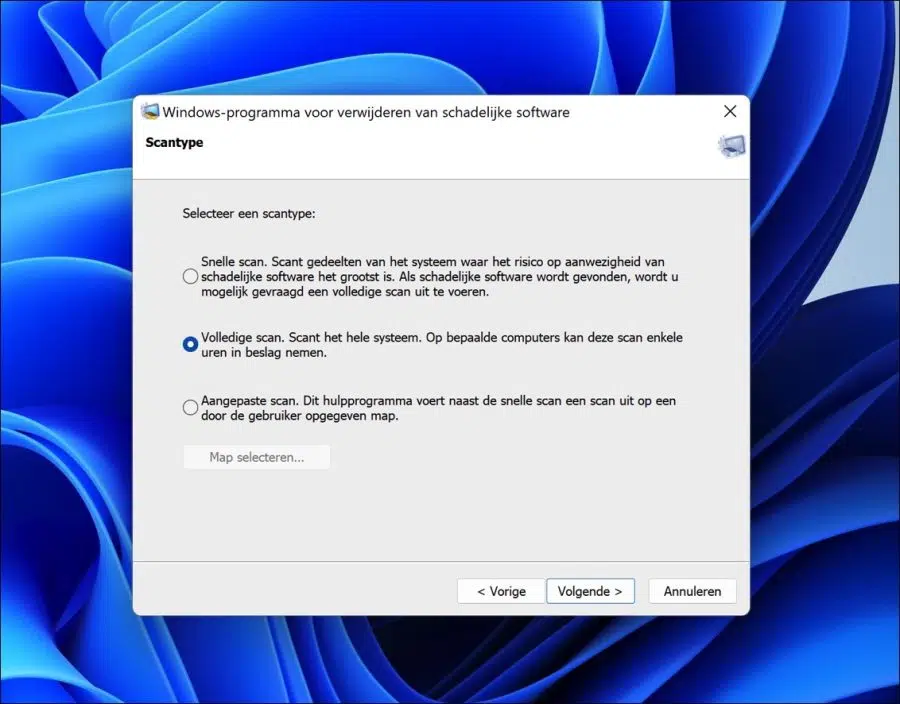Screen dimensions: 900x704
Task: Click the Volledige scan description text
Action: point(442,345)
